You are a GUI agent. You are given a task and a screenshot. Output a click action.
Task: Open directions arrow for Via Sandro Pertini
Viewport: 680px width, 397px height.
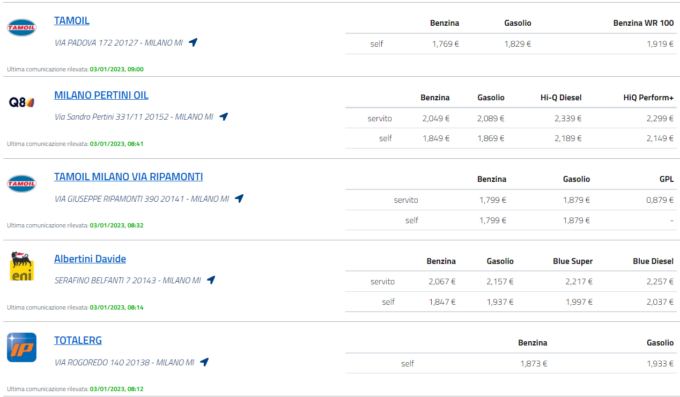(x=223, y=116)
